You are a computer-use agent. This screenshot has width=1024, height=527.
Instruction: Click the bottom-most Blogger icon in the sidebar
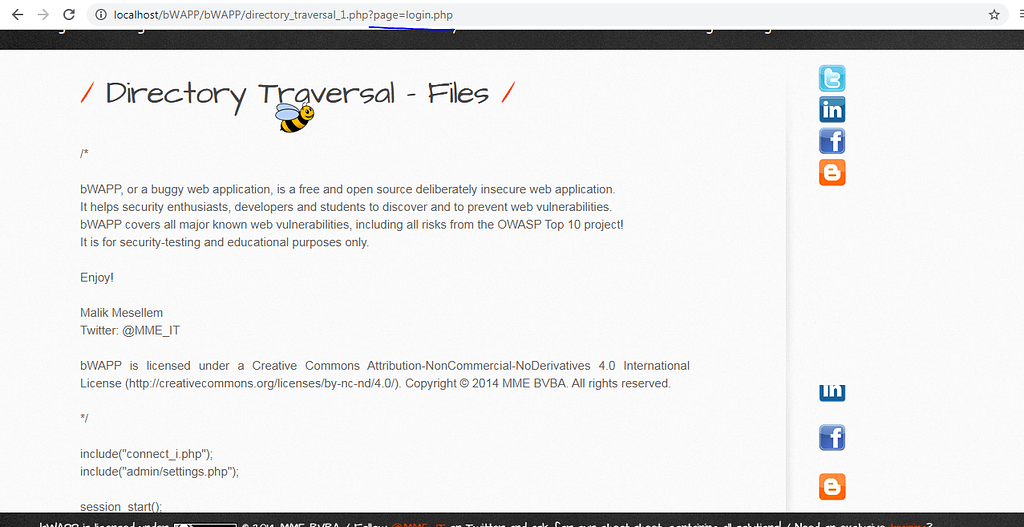pos(832,487)
